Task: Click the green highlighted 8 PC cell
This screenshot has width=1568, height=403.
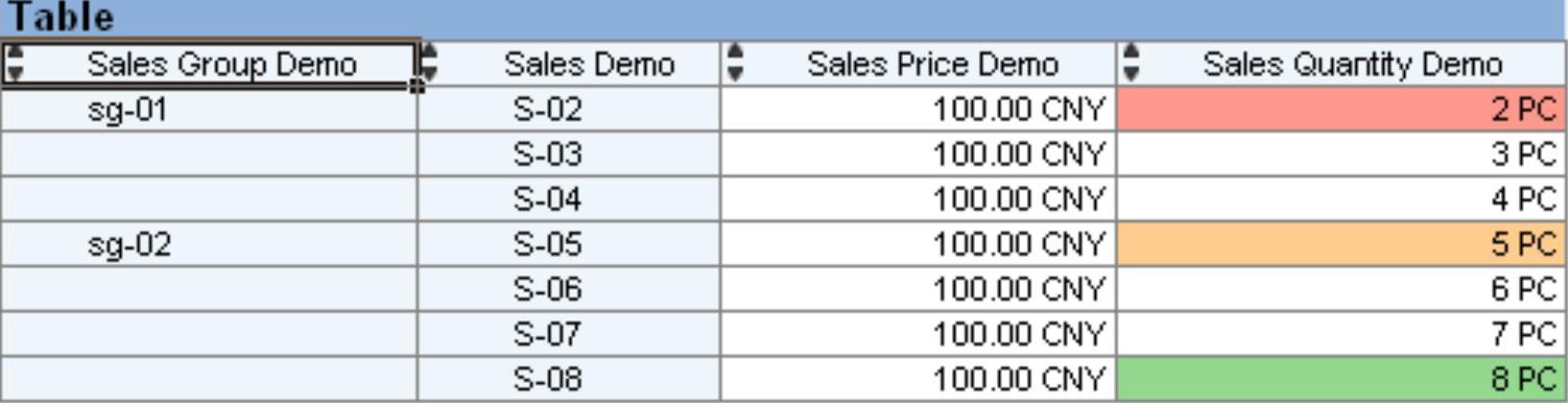Action: point(1341,379)
